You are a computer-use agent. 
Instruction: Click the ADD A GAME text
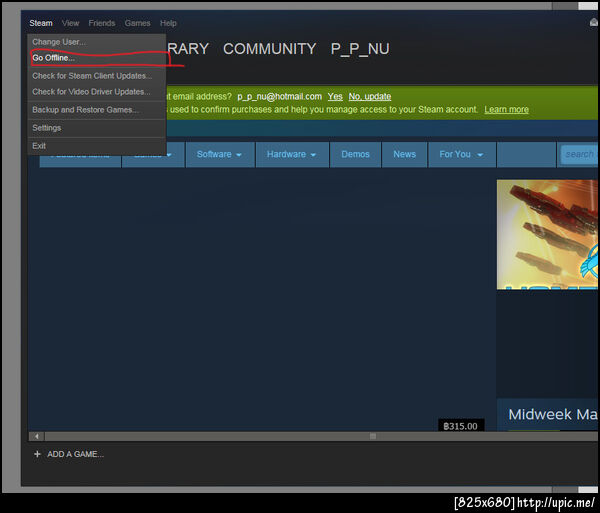coord(75,454)
